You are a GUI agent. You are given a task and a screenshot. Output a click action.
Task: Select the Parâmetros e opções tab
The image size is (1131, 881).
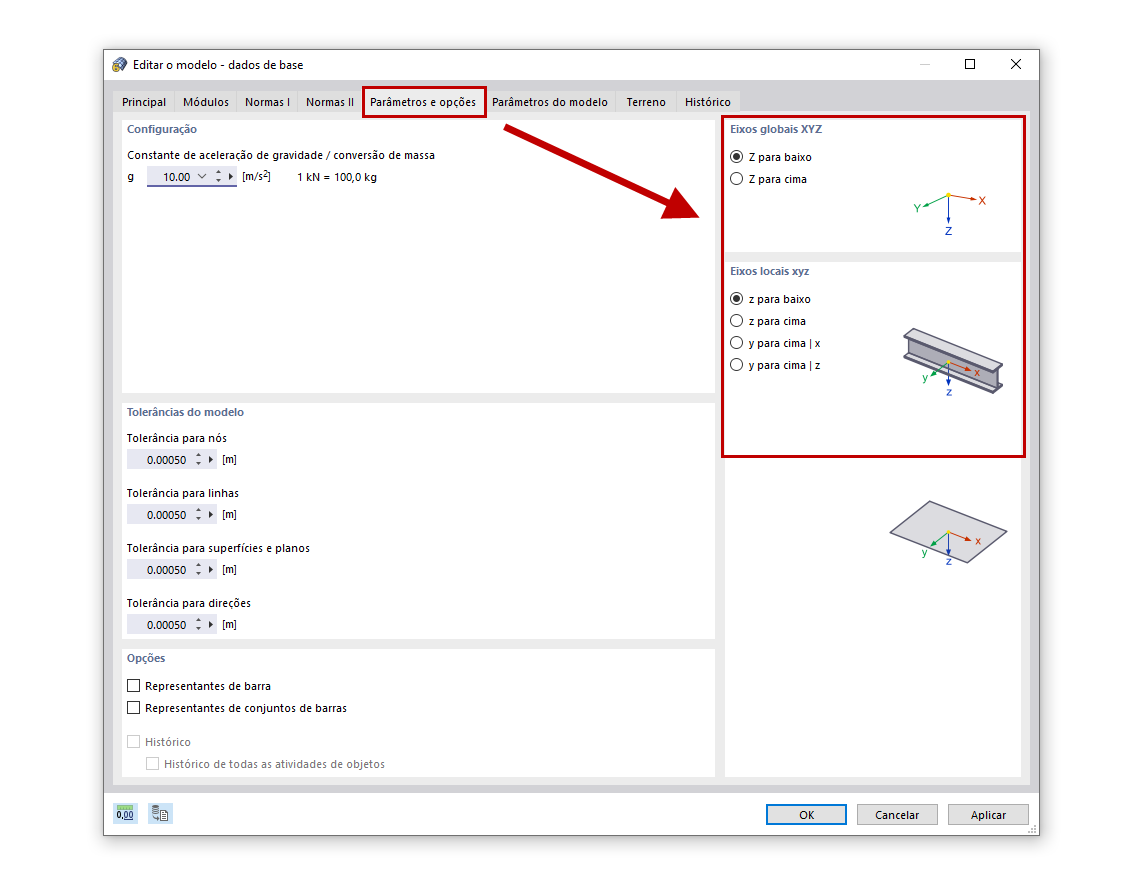coord(423,102)
